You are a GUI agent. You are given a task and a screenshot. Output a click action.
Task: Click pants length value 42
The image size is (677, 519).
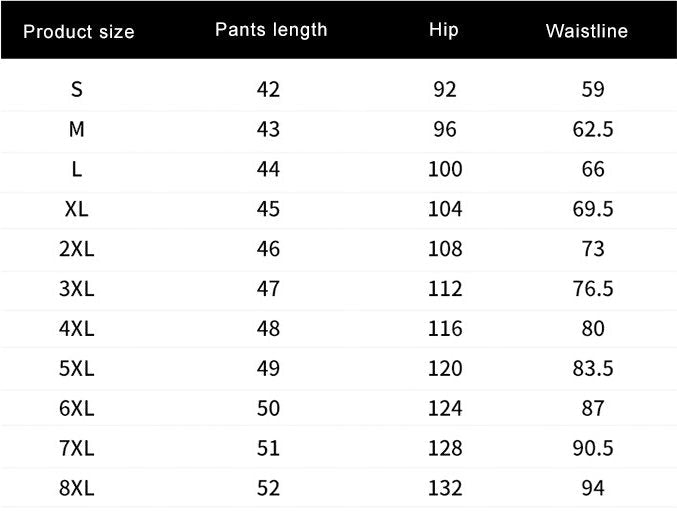268,89
